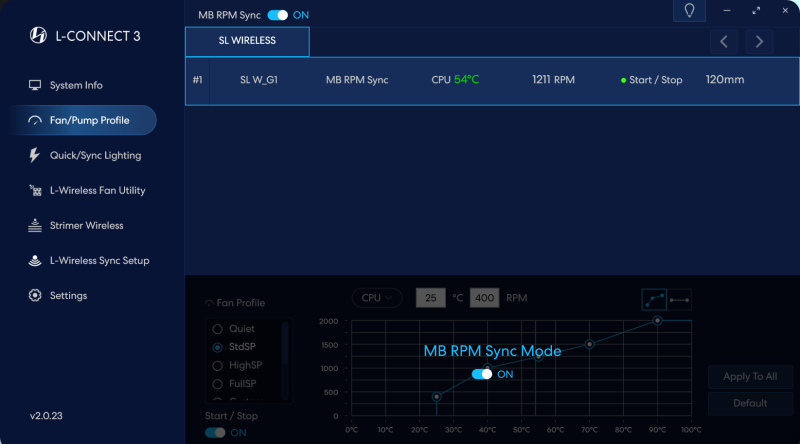
Task: Select the fixed line graph mode icon
Action: 679,300
